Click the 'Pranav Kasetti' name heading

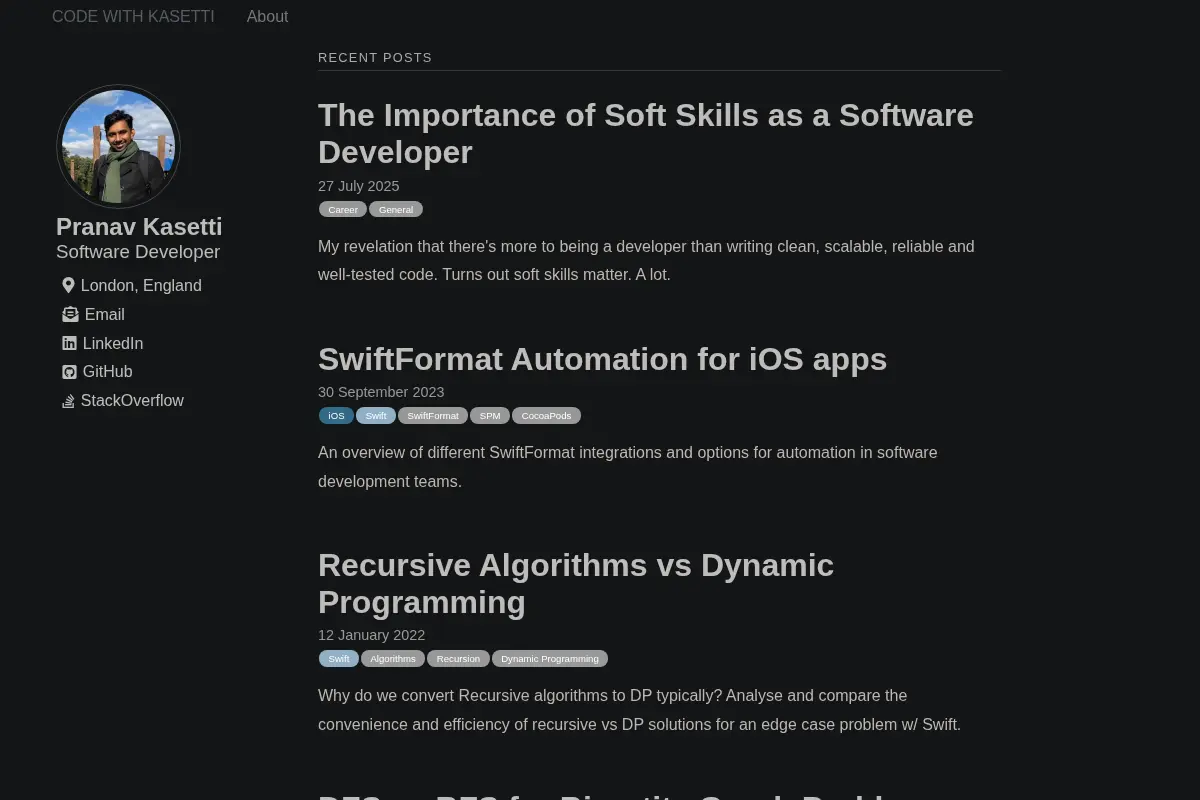139,227
